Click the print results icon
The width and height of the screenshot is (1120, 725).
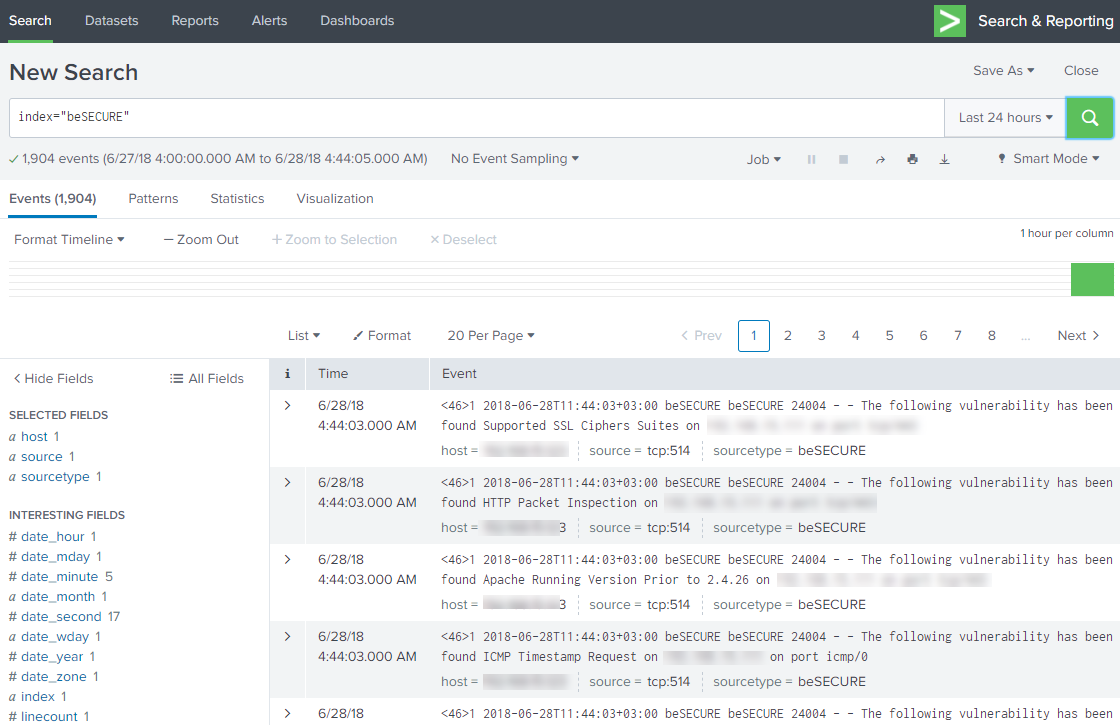912,159
